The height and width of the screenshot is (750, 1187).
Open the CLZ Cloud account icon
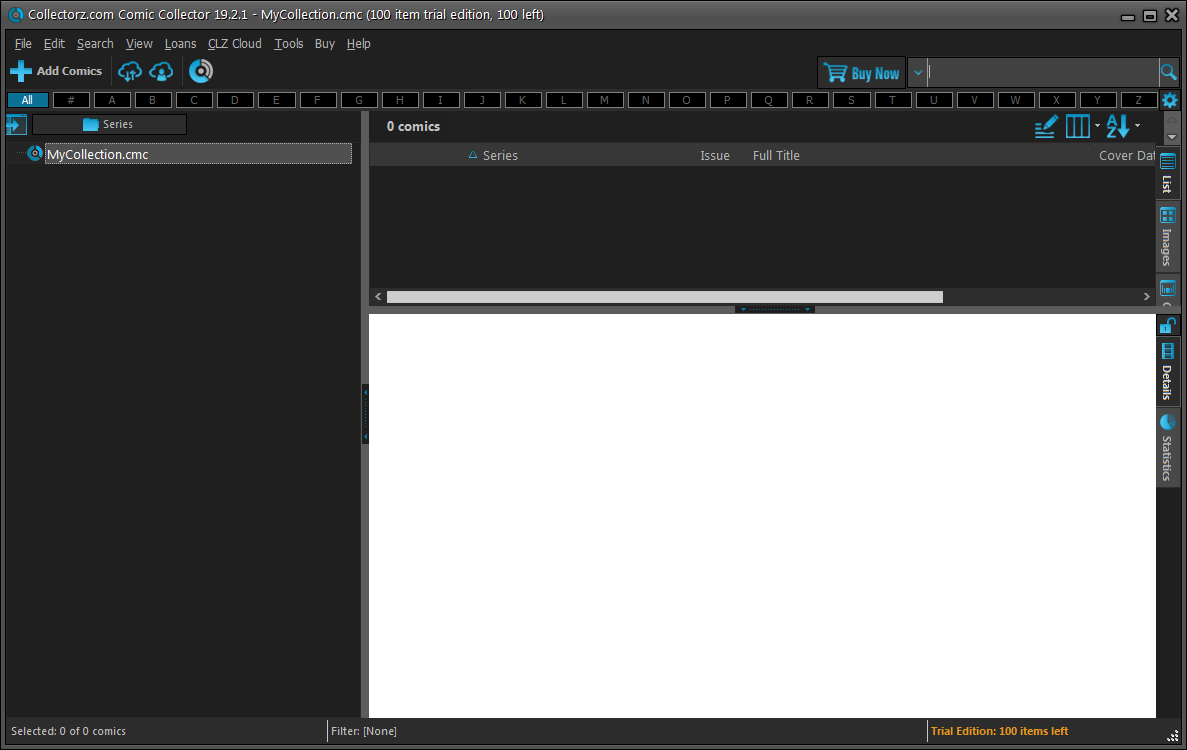click(x=161, y=72)
